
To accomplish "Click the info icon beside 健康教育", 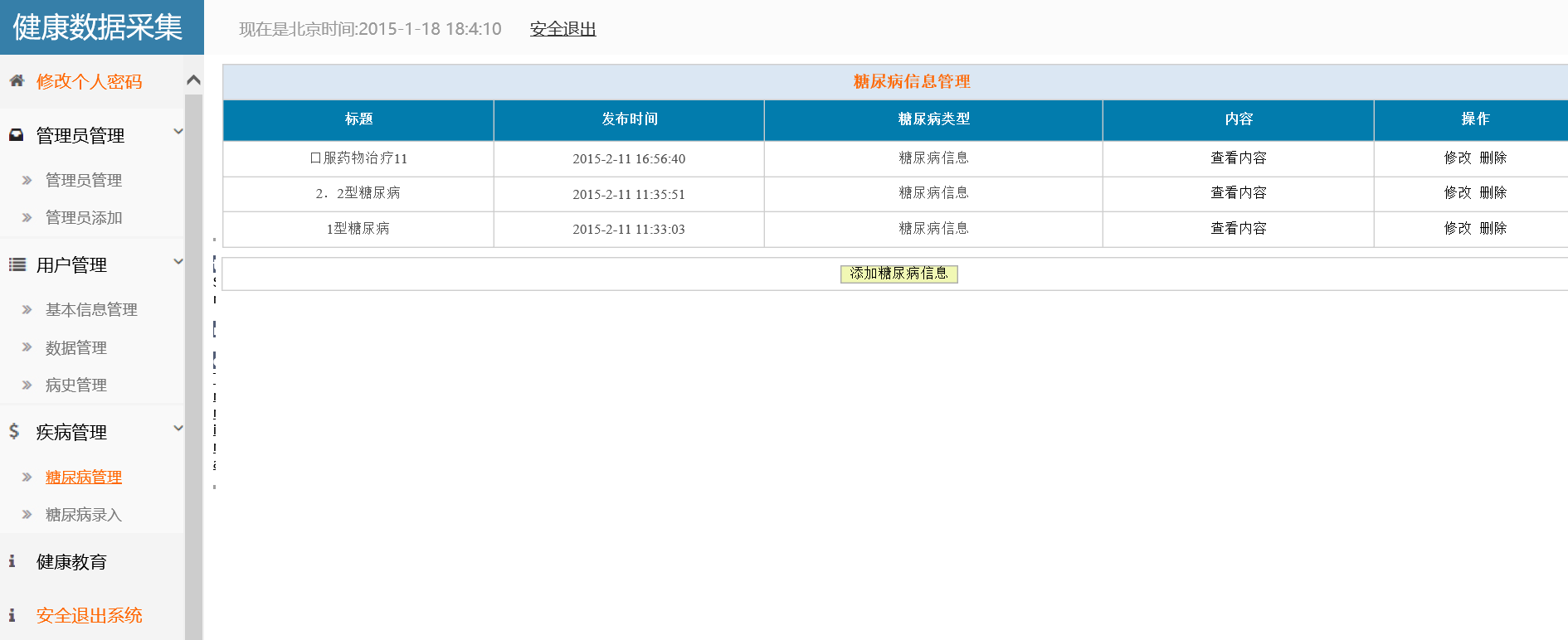I will click(x=12, y=561).
